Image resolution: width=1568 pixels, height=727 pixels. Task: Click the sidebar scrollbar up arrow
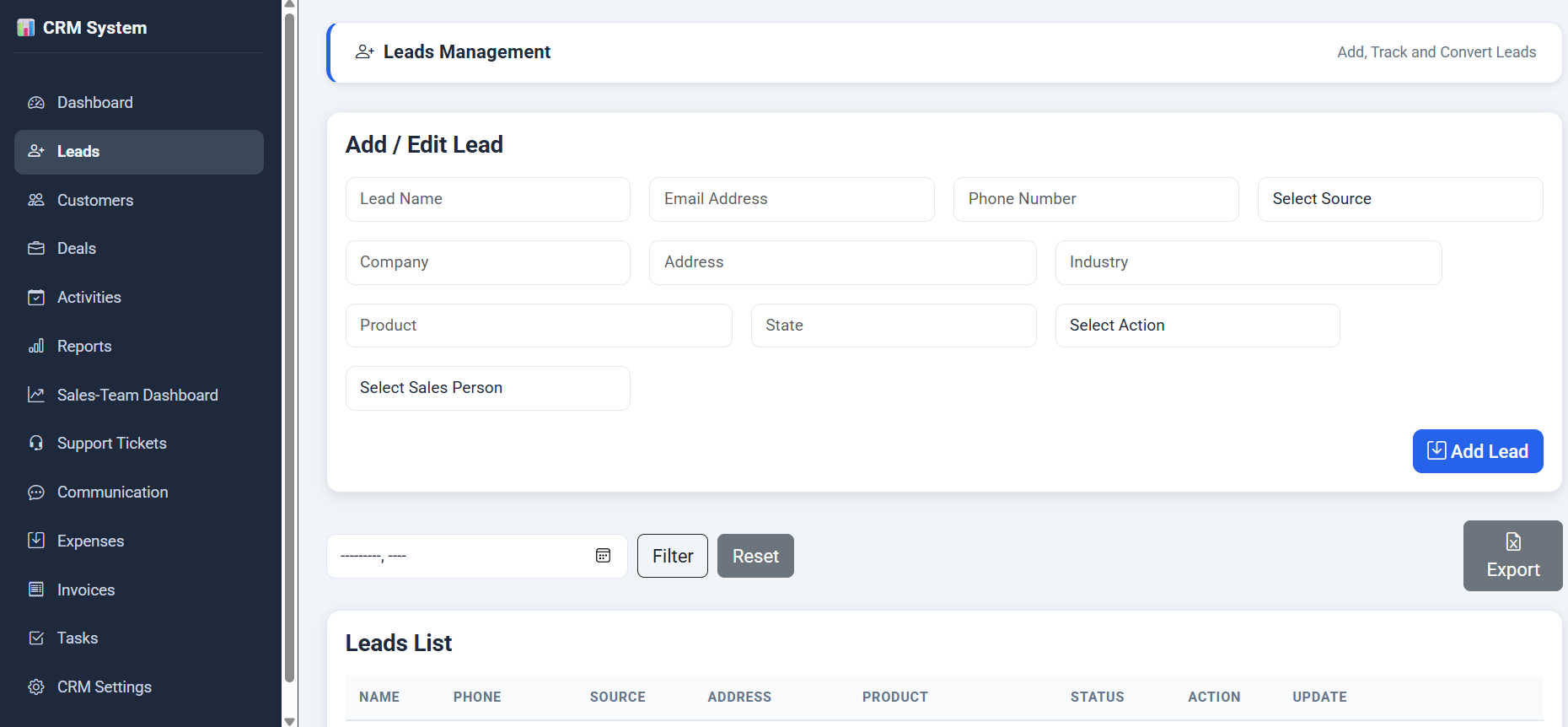[290, 4]
